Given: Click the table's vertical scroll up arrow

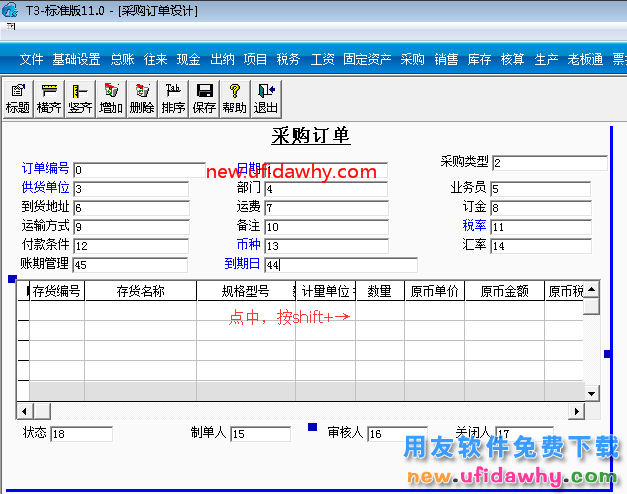Looking at the screenshot, I should [591, 289].
